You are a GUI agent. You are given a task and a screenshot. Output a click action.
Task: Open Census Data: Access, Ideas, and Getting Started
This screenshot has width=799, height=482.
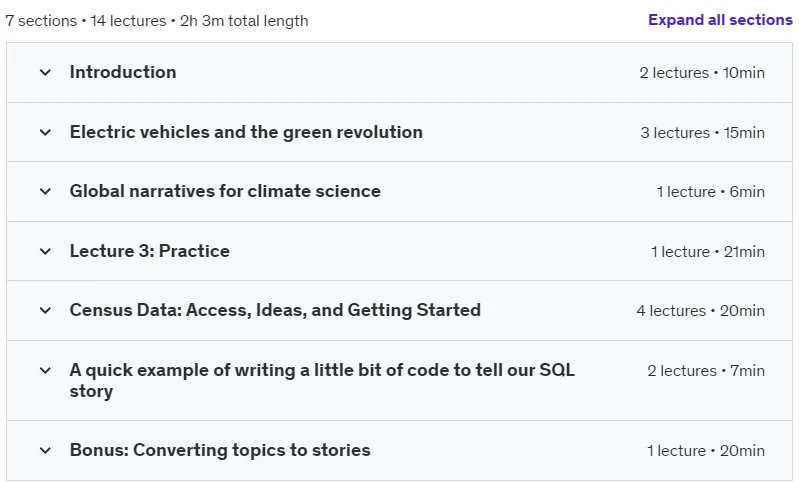click(x=275, y=310)
